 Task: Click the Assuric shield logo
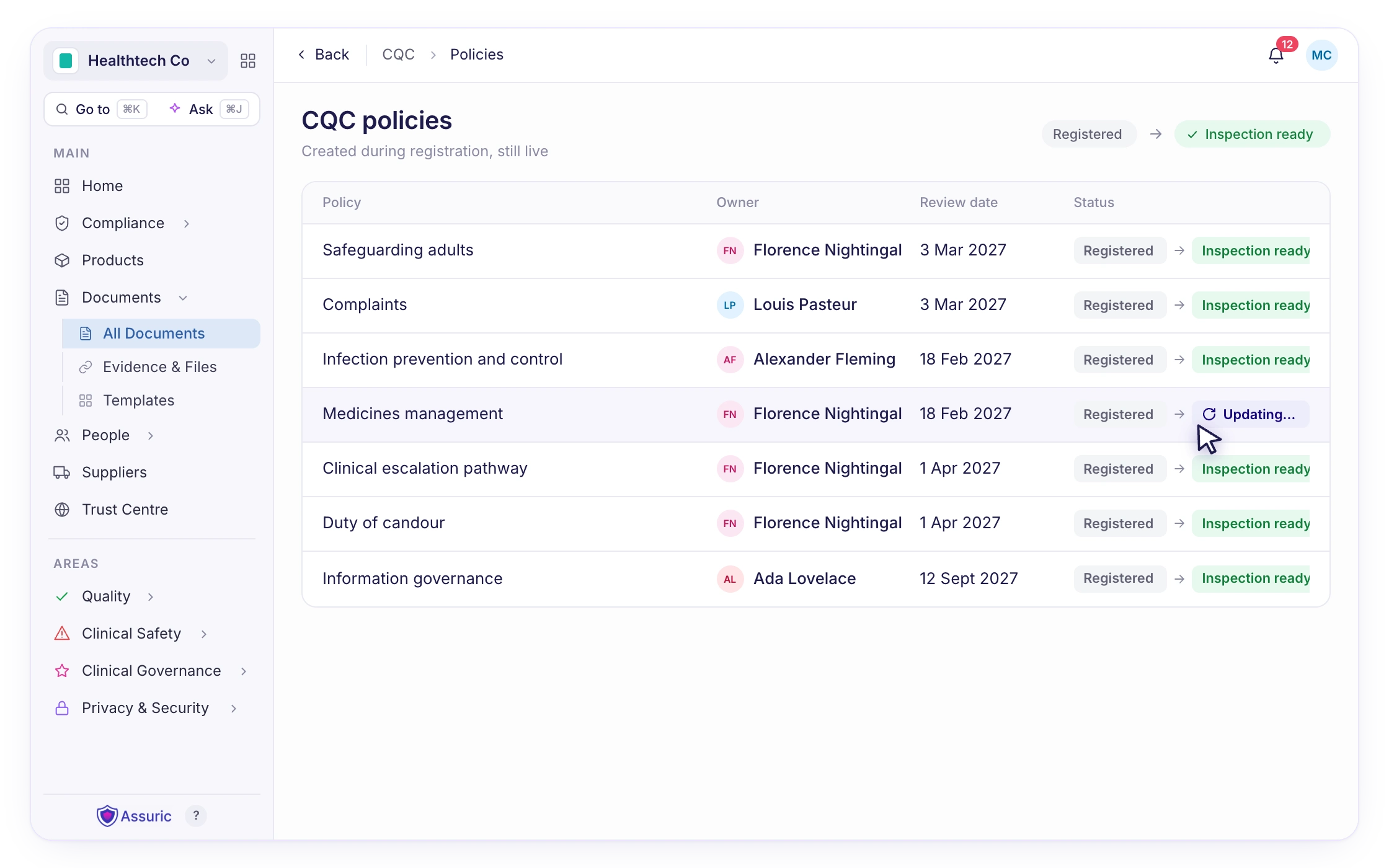107,816
